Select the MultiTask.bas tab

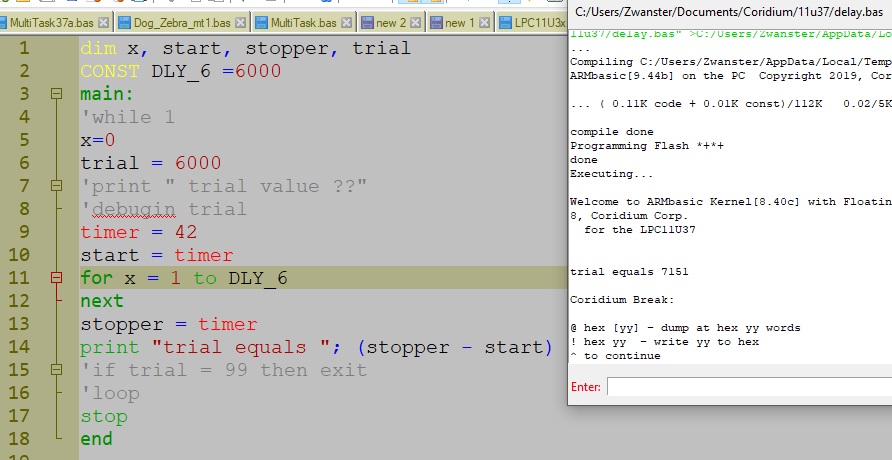(303, 23)
